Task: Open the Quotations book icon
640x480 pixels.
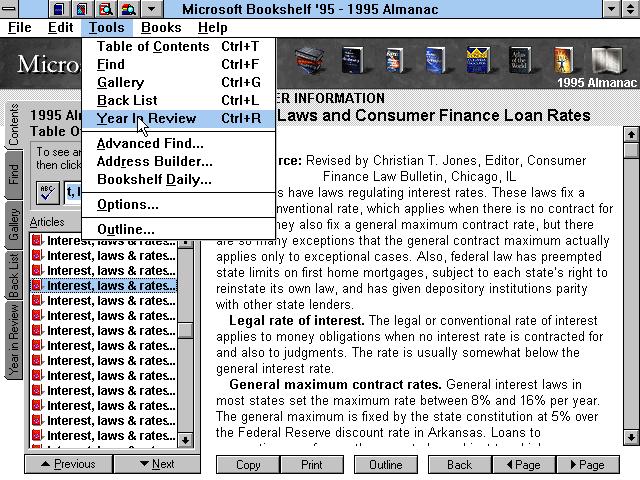Action: click(x=436, y=60)
